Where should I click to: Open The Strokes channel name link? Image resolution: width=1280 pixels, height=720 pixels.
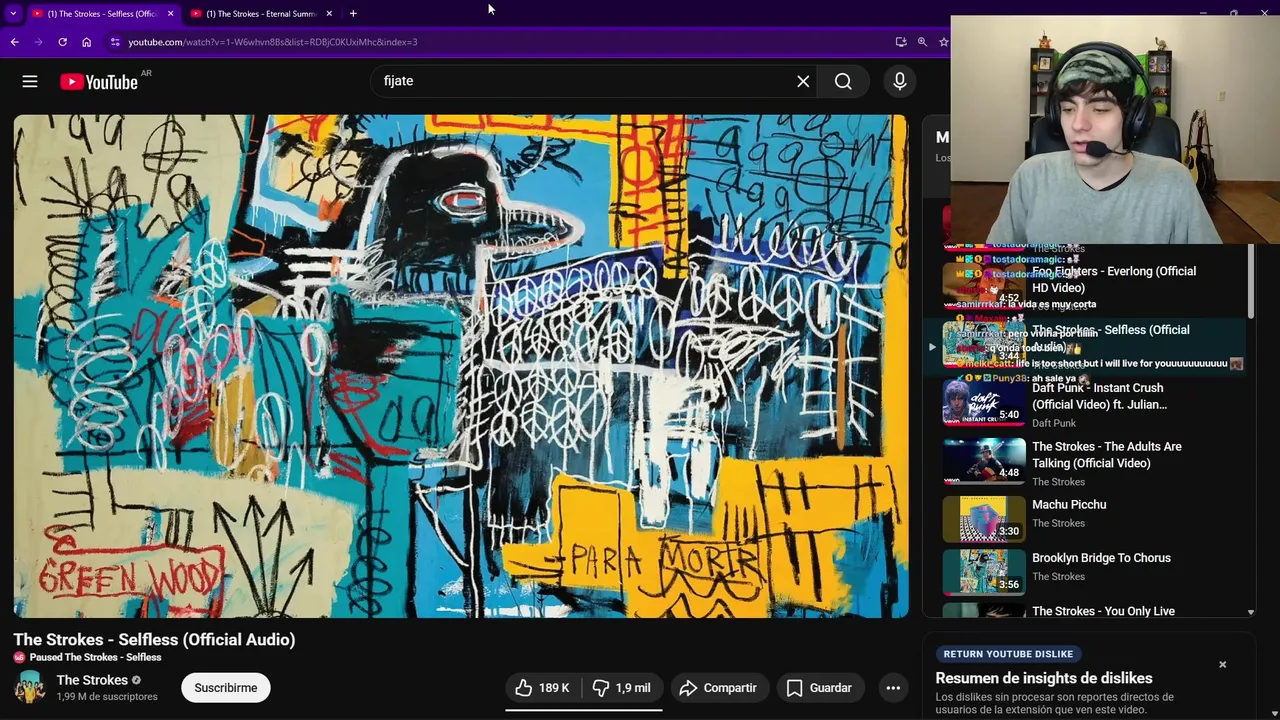pos(92,680)
